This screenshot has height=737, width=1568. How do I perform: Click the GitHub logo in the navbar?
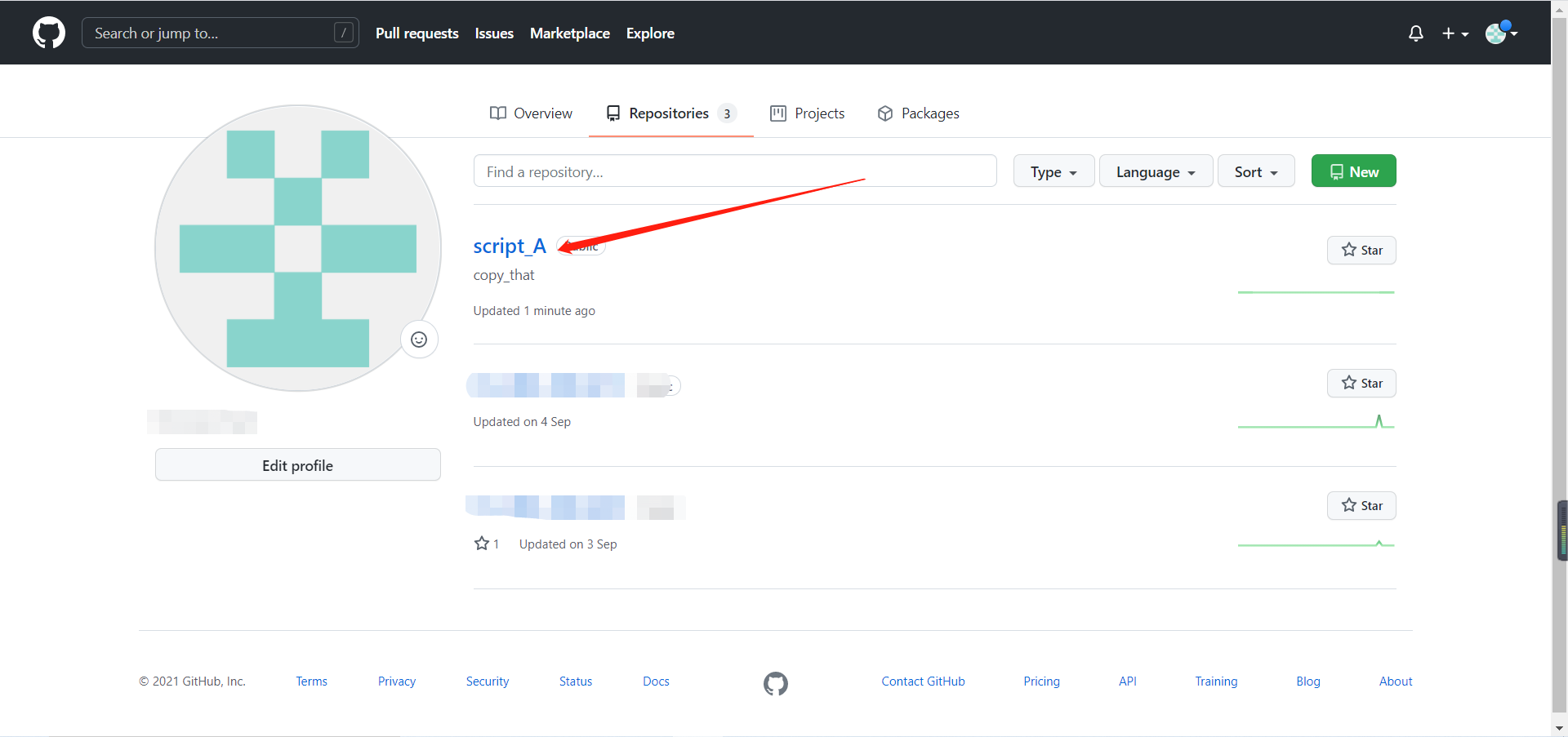tap(48, 33)
